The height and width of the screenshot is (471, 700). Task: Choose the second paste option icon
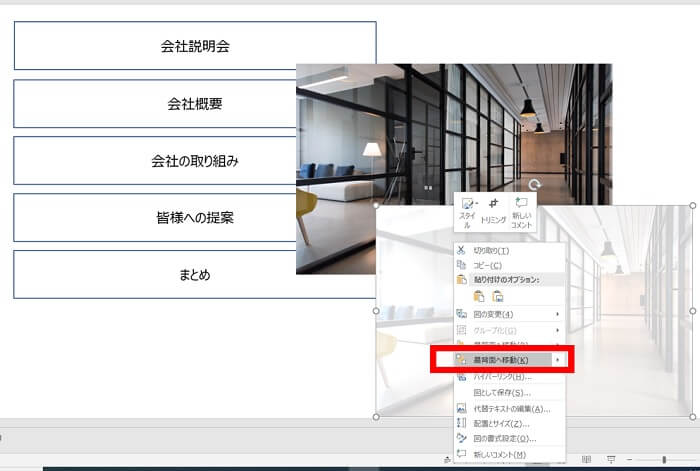[x=497, y=296]
